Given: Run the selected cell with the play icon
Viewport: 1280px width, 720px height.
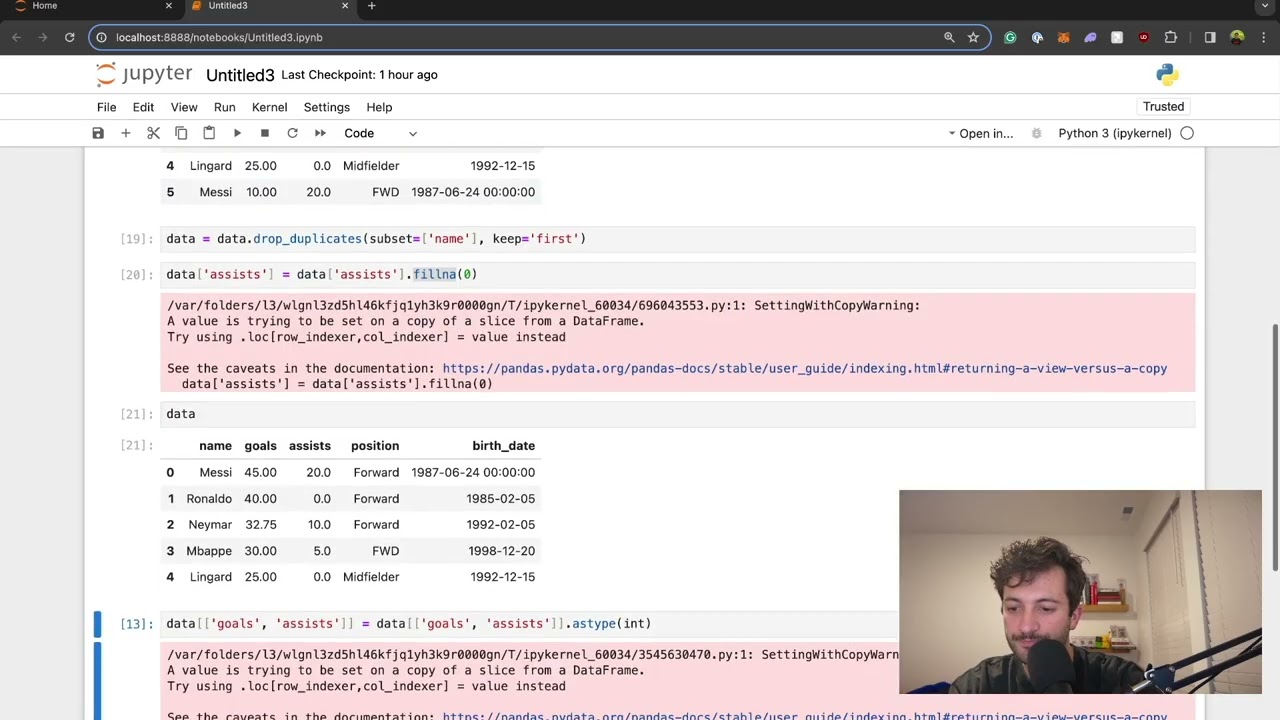Looking at the screenshot, I should pos(237,133).
